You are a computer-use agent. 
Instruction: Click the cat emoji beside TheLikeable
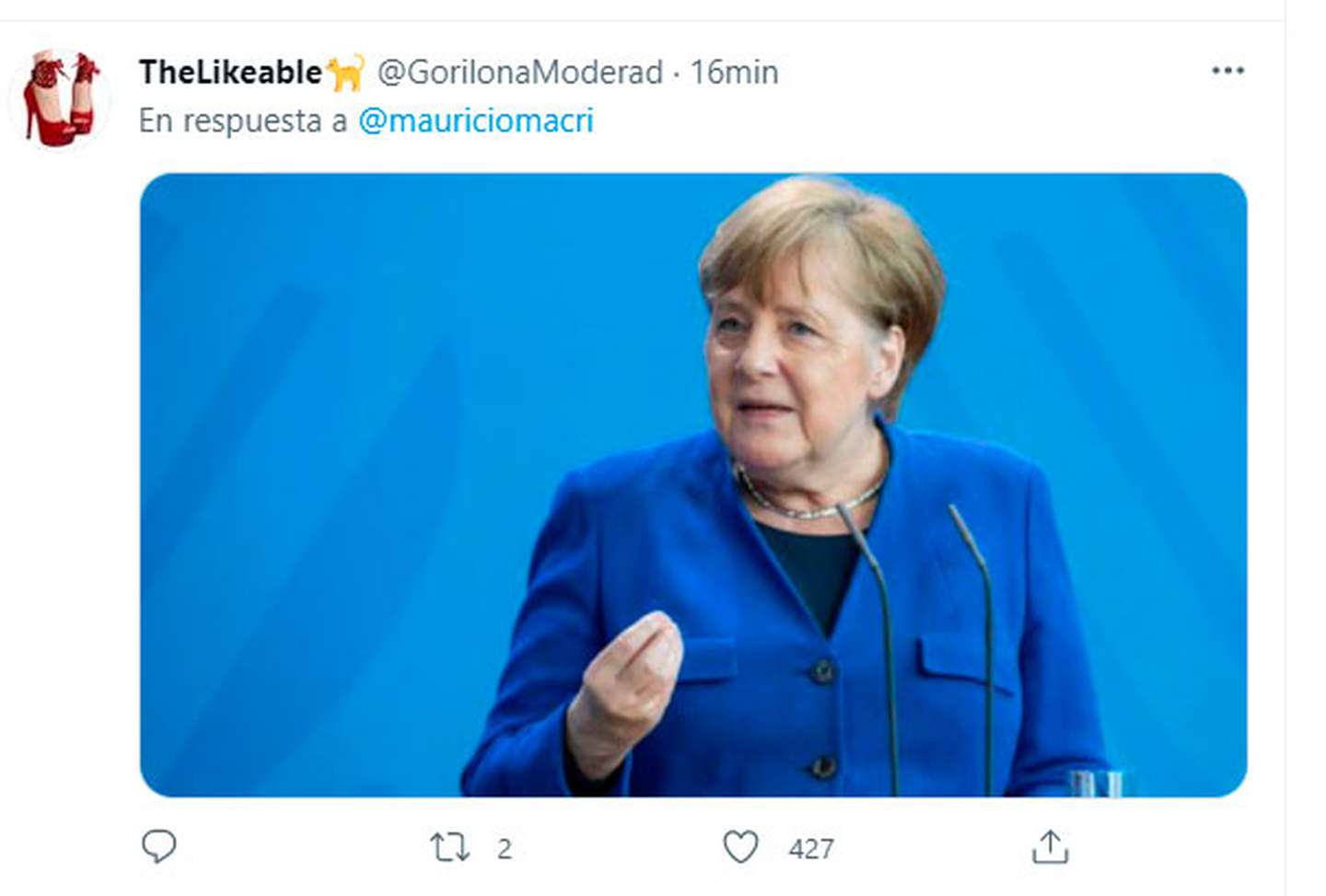click(345, 73)
